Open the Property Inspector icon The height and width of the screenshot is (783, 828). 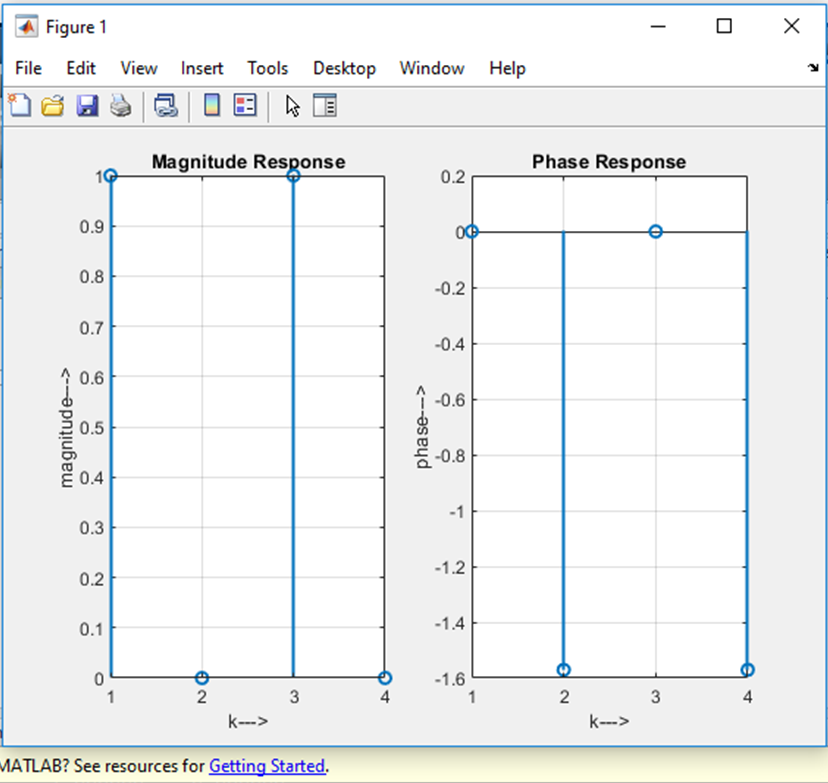pos(325,105)
